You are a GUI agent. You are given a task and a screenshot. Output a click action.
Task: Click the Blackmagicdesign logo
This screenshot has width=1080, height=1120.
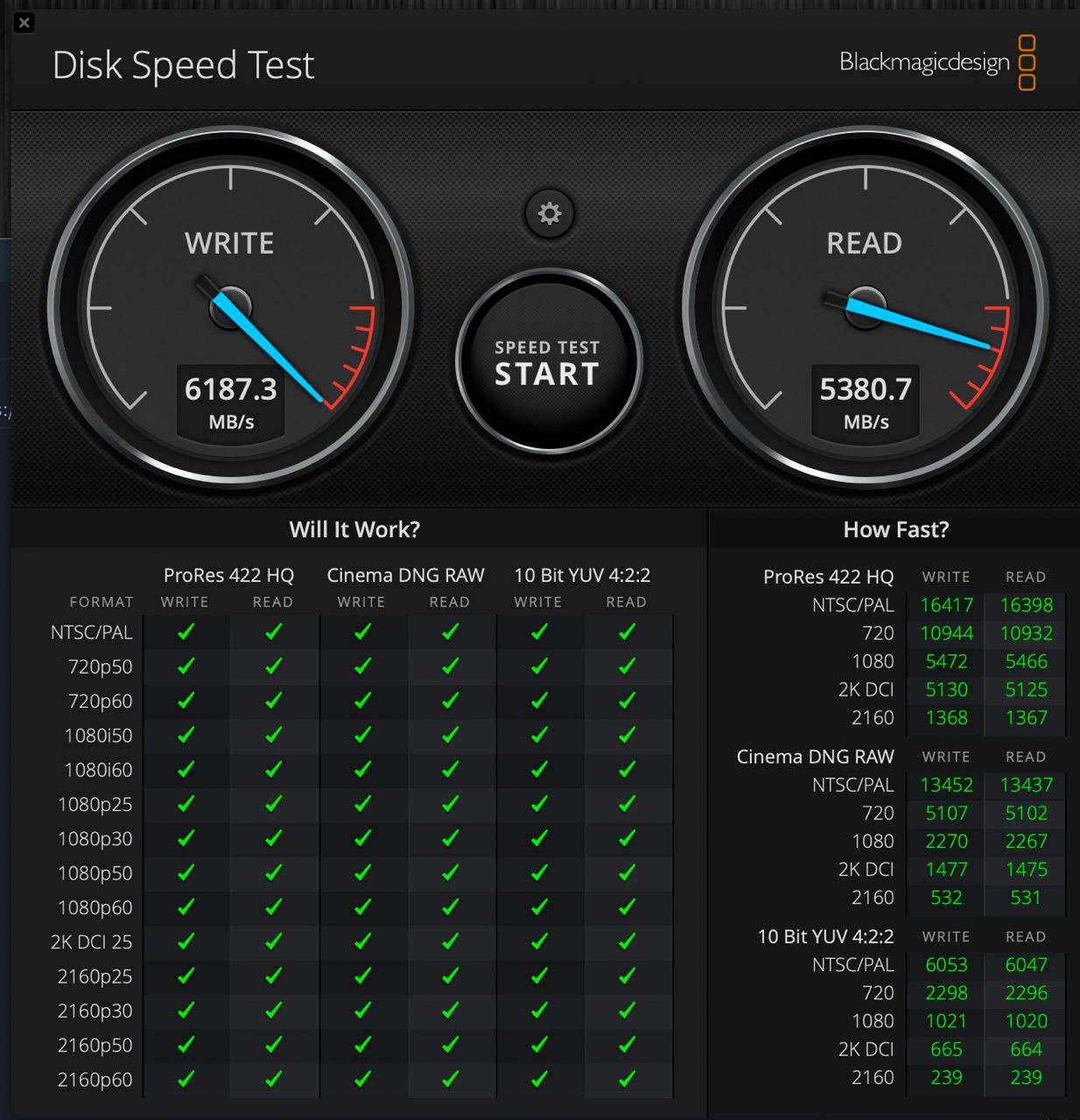(x=937, y=63)
